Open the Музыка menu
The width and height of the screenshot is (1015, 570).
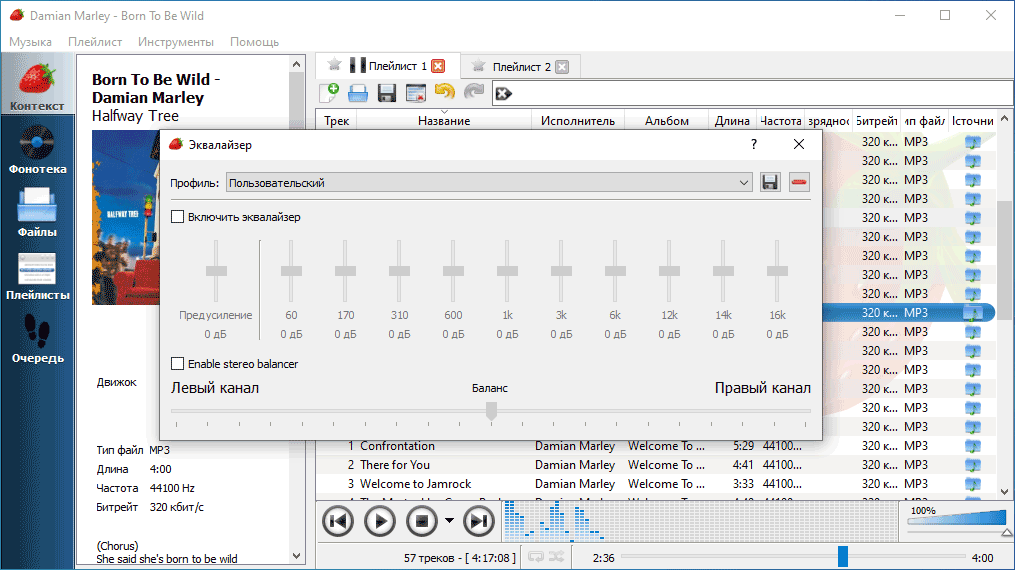(x=30, y=41)
